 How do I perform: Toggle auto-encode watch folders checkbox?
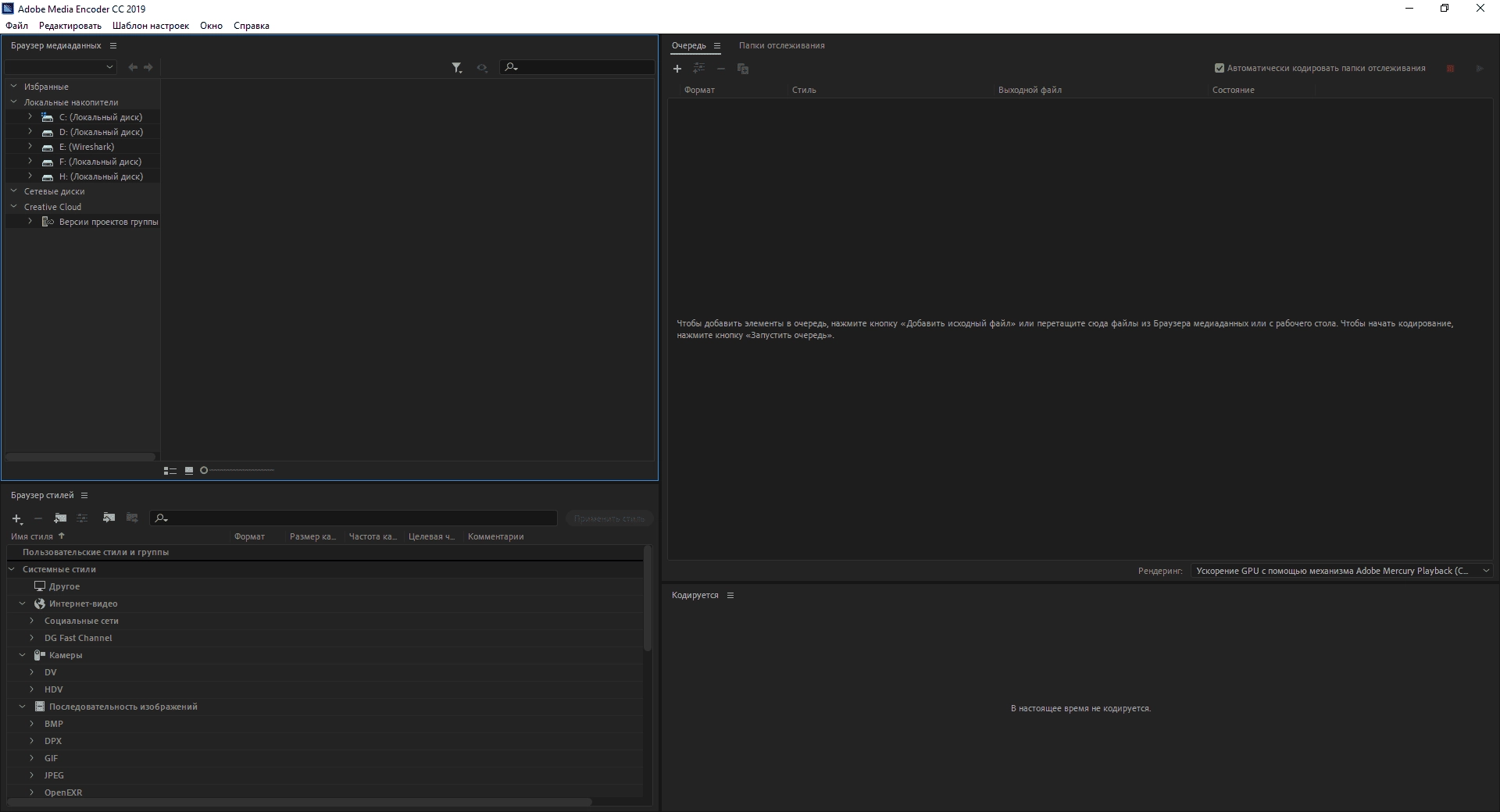(x=1220, y=69)
